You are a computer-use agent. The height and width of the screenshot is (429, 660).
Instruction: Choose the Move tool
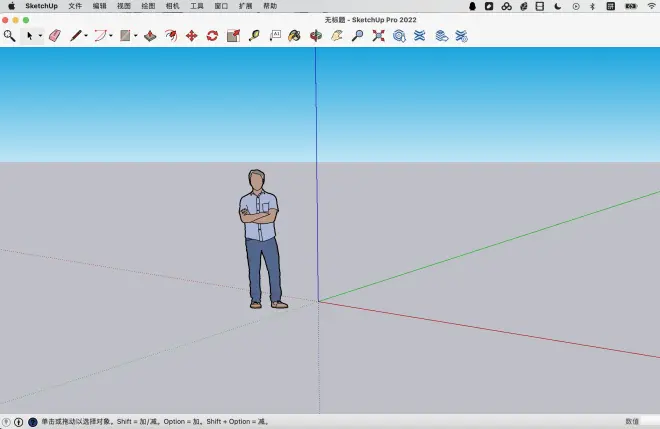191,35
